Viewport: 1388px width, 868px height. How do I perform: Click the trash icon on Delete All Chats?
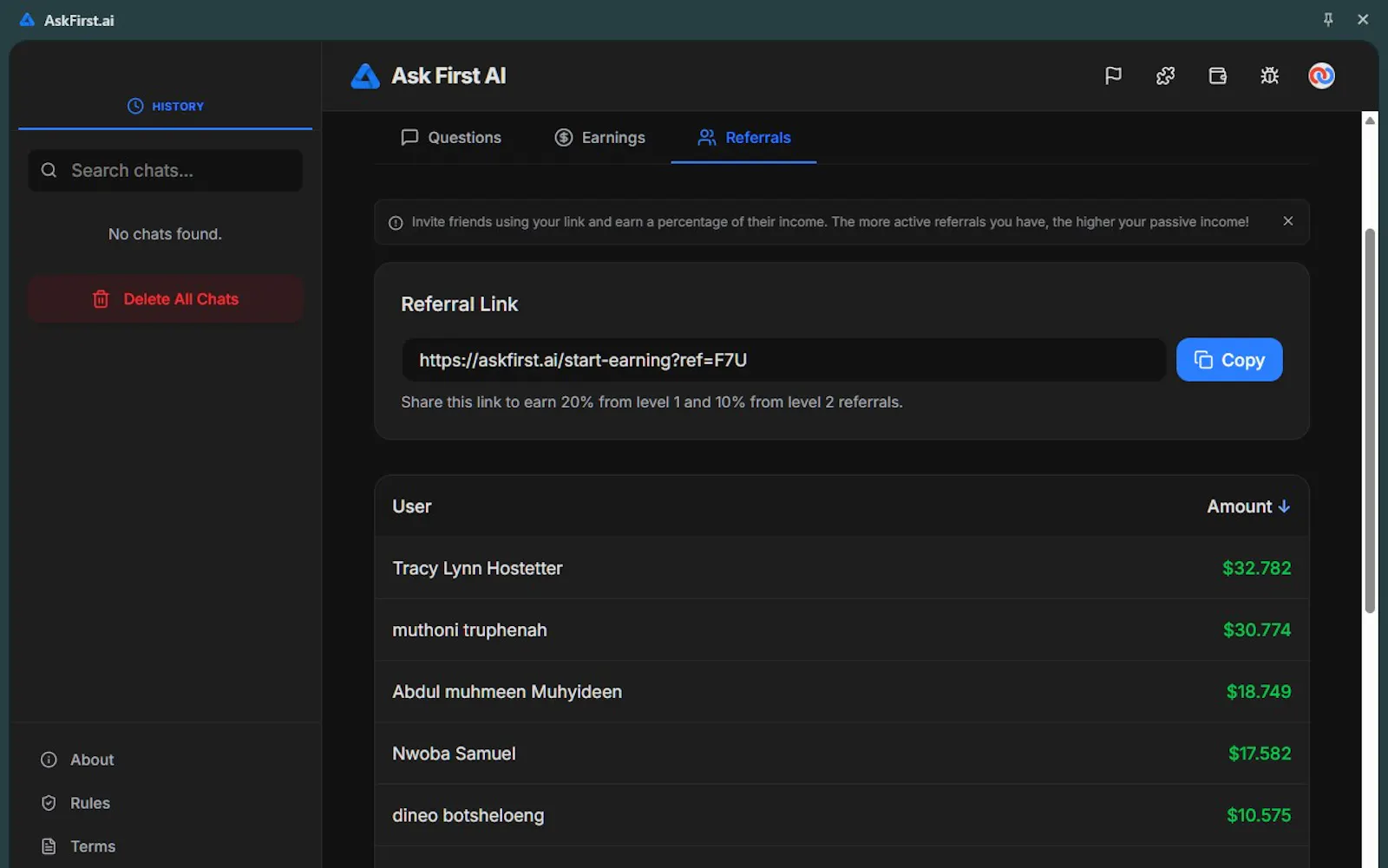point(101,299)
